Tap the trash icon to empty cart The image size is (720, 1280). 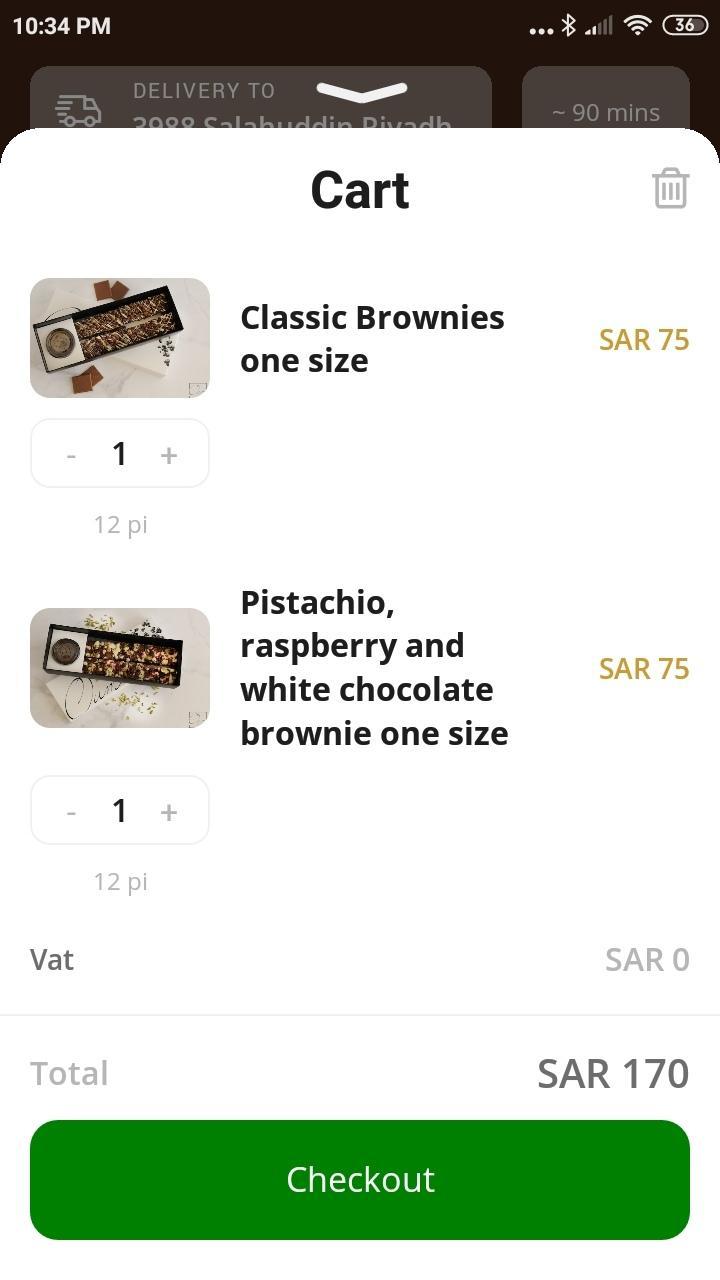click(670, 188)
